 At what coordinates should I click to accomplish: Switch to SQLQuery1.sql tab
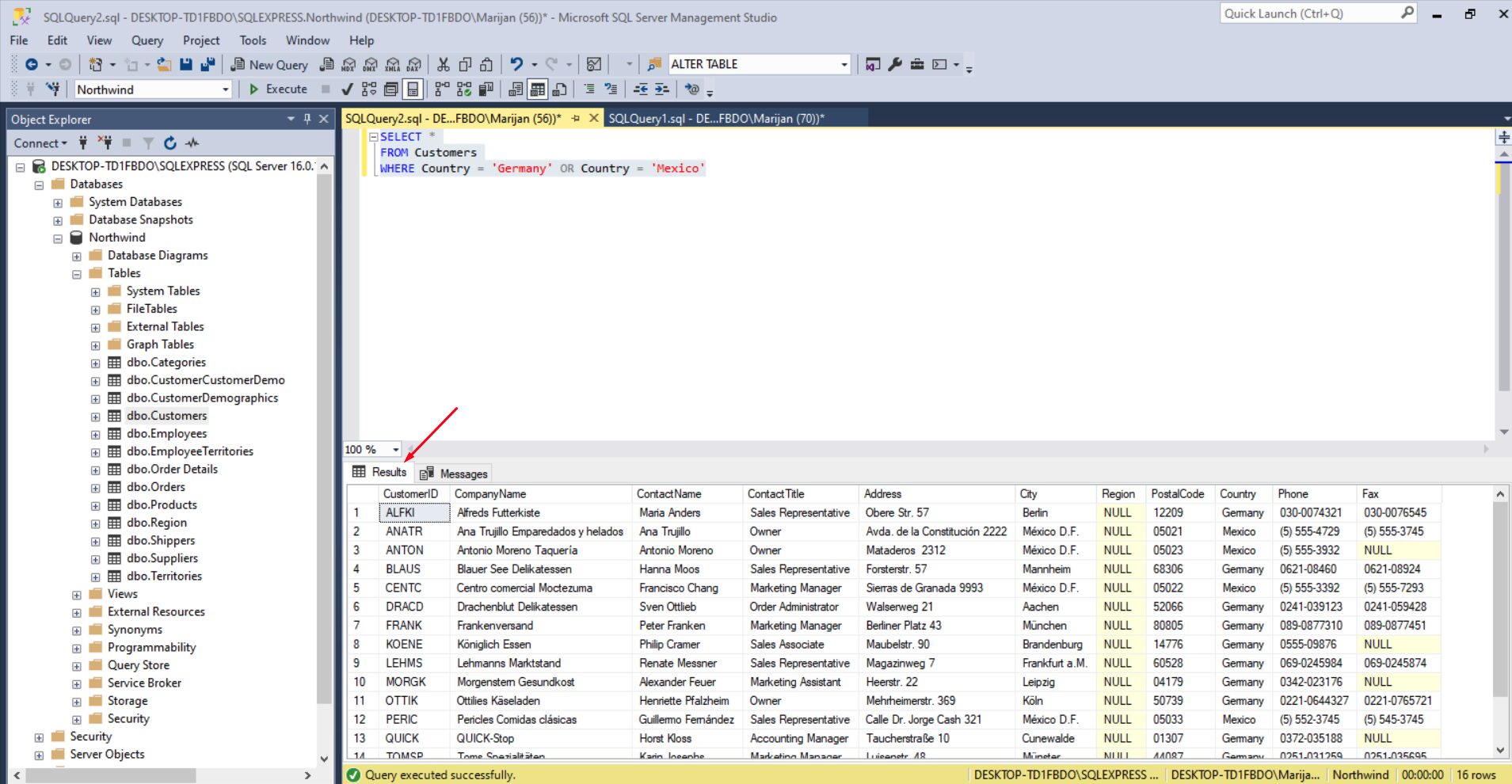pyautogui.click(x=716, y=118)
